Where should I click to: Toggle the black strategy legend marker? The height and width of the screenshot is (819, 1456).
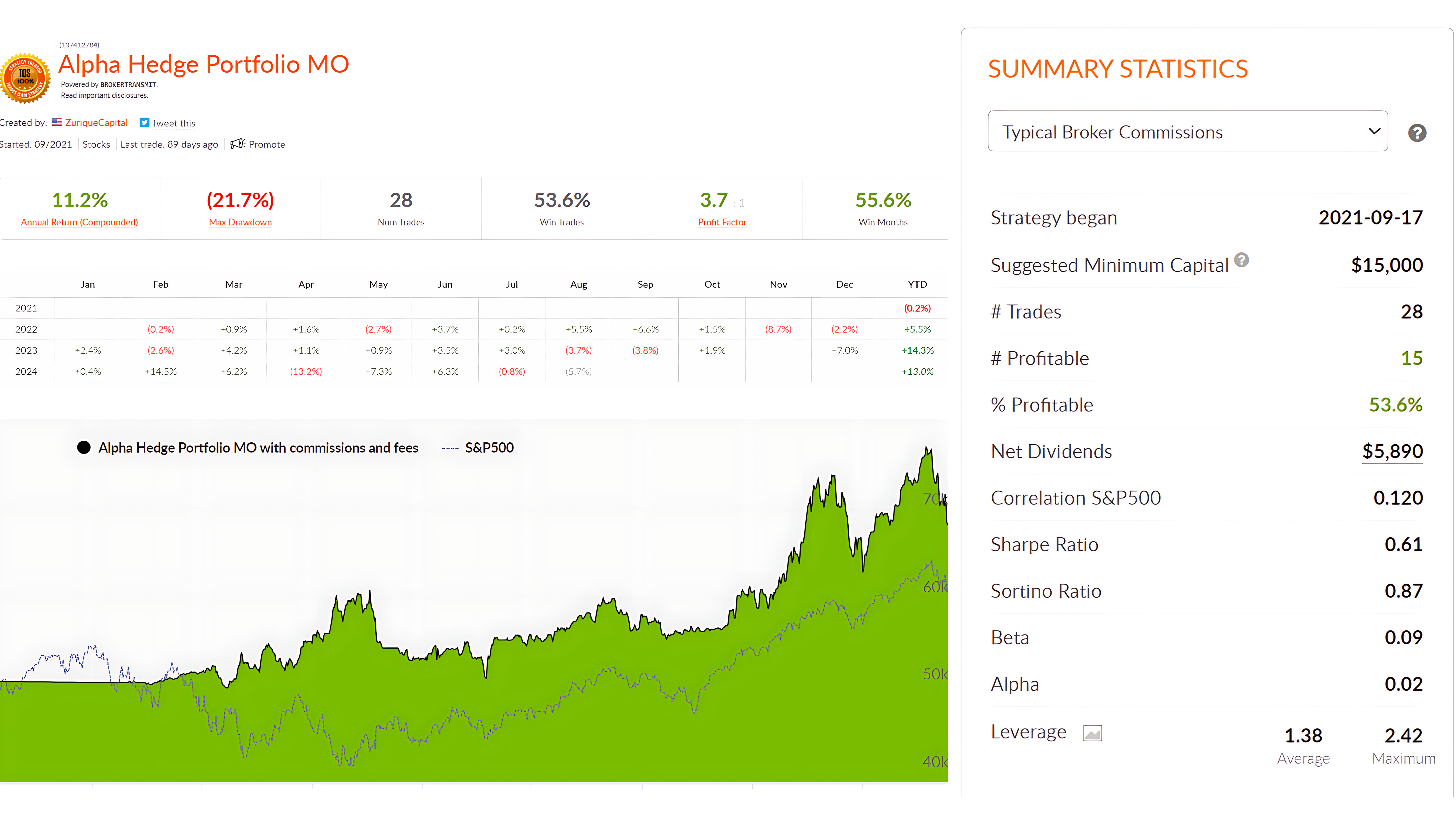click(84, 448)
